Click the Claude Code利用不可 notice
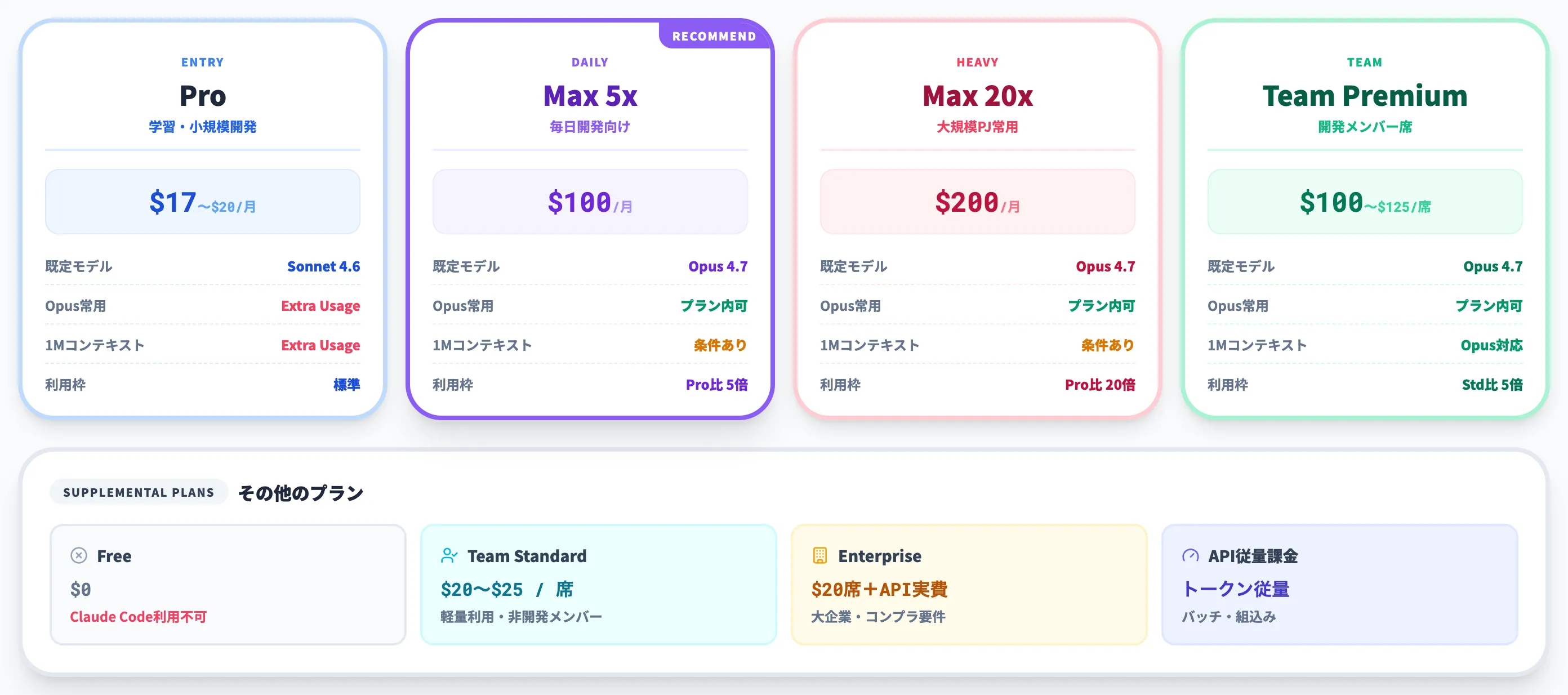Viewport: 1568px width, 695px height. (138, 617)
